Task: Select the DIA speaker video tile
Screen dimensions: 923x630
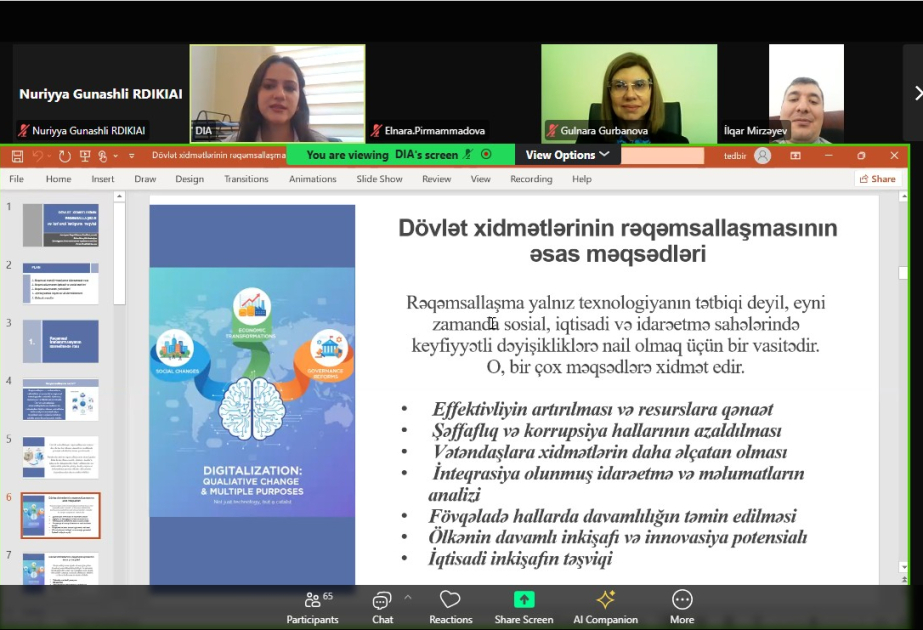Action: [277, 94]
